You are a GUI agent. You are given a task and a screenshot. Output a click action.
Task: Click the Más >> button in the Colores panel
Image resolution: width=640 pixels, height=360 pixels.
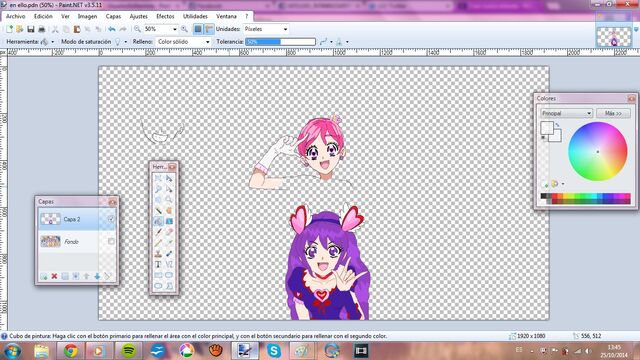(x=613, y=113)
